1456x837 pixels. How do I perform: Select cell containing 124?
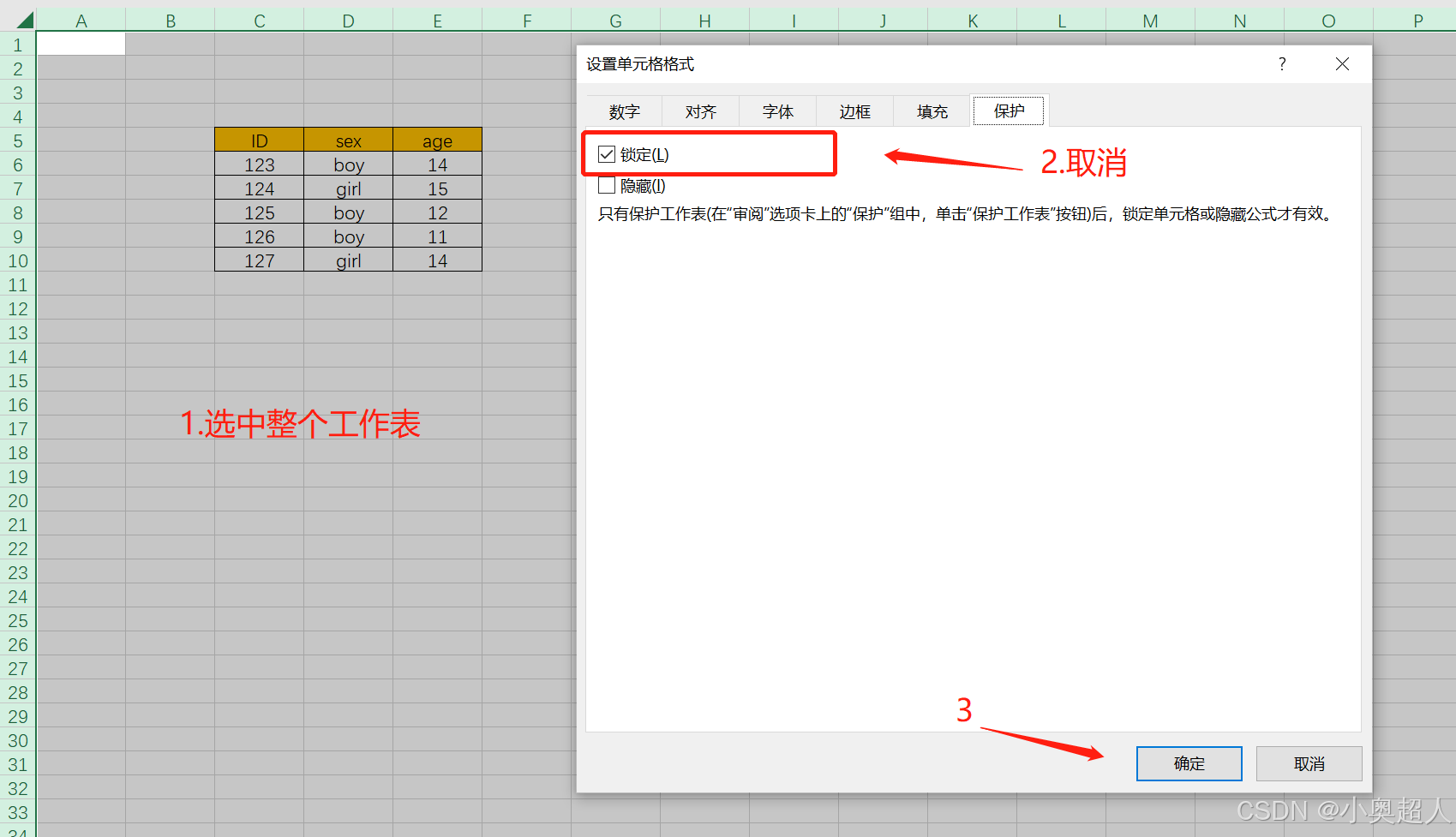coord(260,188)
